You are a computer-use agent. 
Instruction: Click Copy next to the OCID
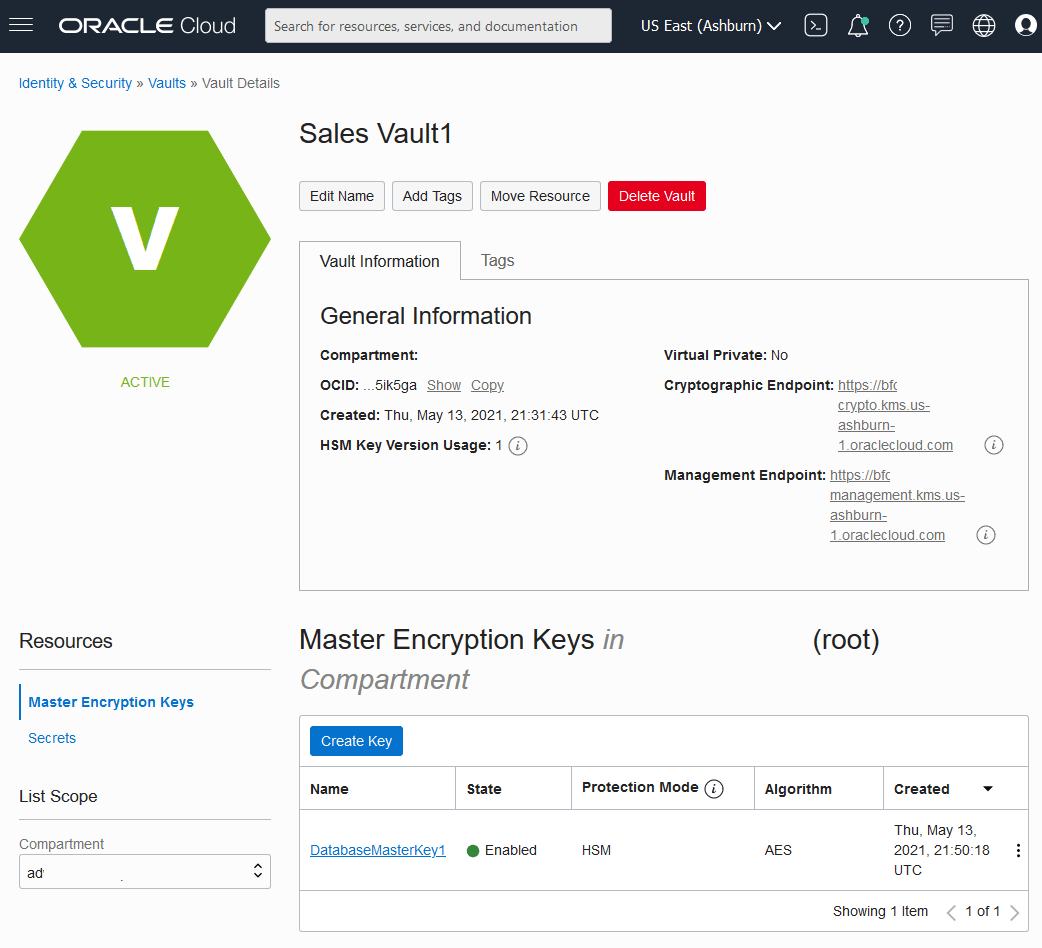[487, 386]
